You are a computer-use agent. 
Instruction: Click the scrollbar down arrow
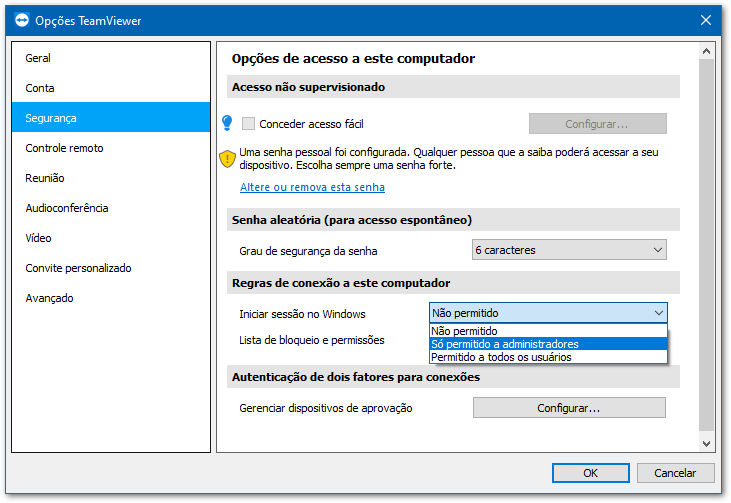tap(706, 443)
